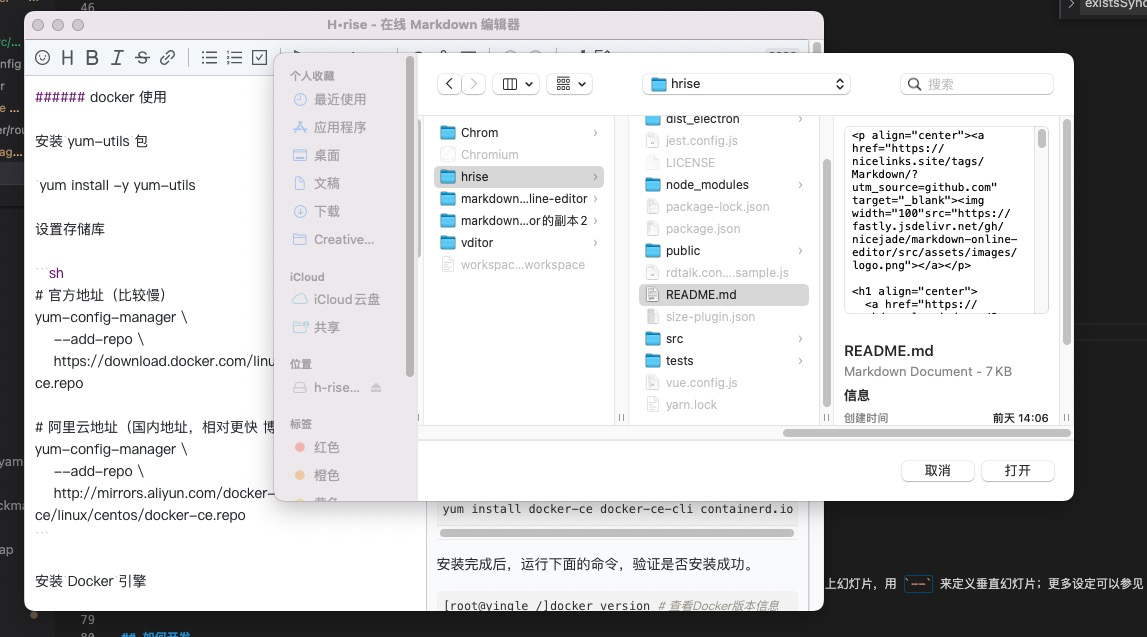Create an unordered list from the toolbar
Viewport: 1147px width, 637px height.
pos(209,58)
